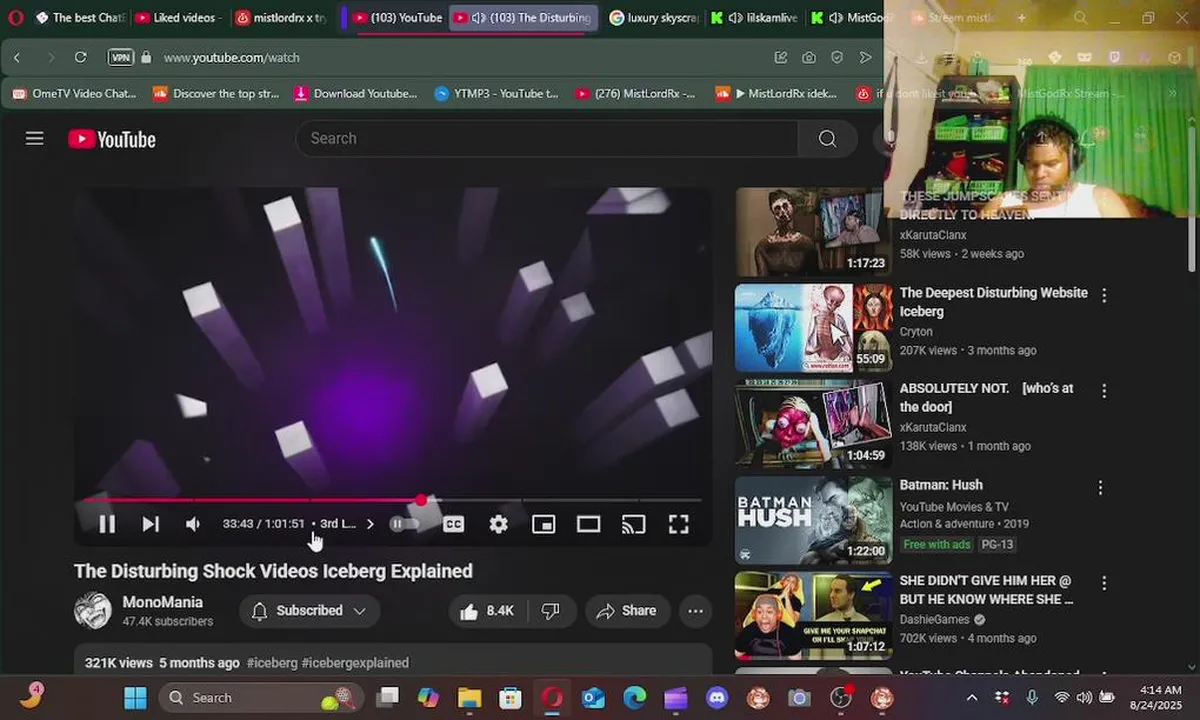Viewport: 1200px width, 720px height.
Task: Click the address bar URL youtube.com/watch
Action: pos(232,58)
